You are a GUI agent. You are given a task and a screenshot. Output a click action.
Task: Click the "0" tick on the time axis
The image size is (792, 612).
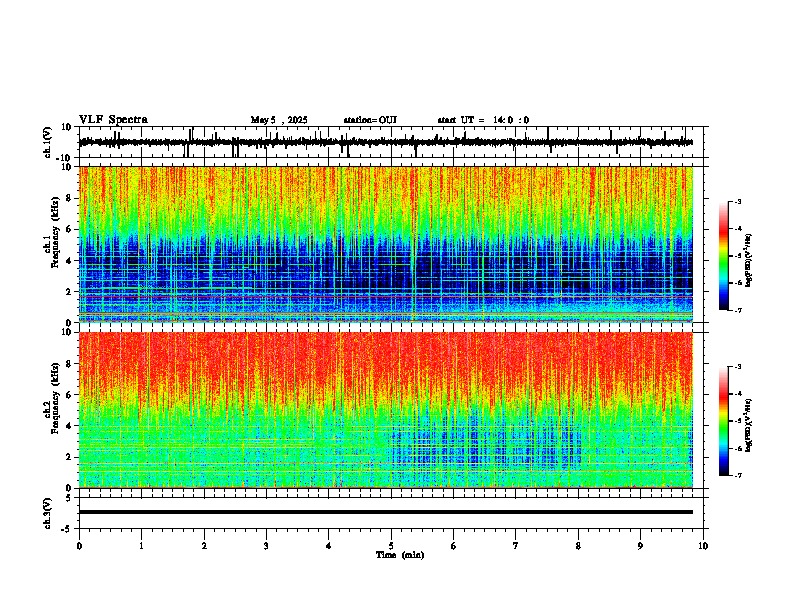[x=79, y=546]
